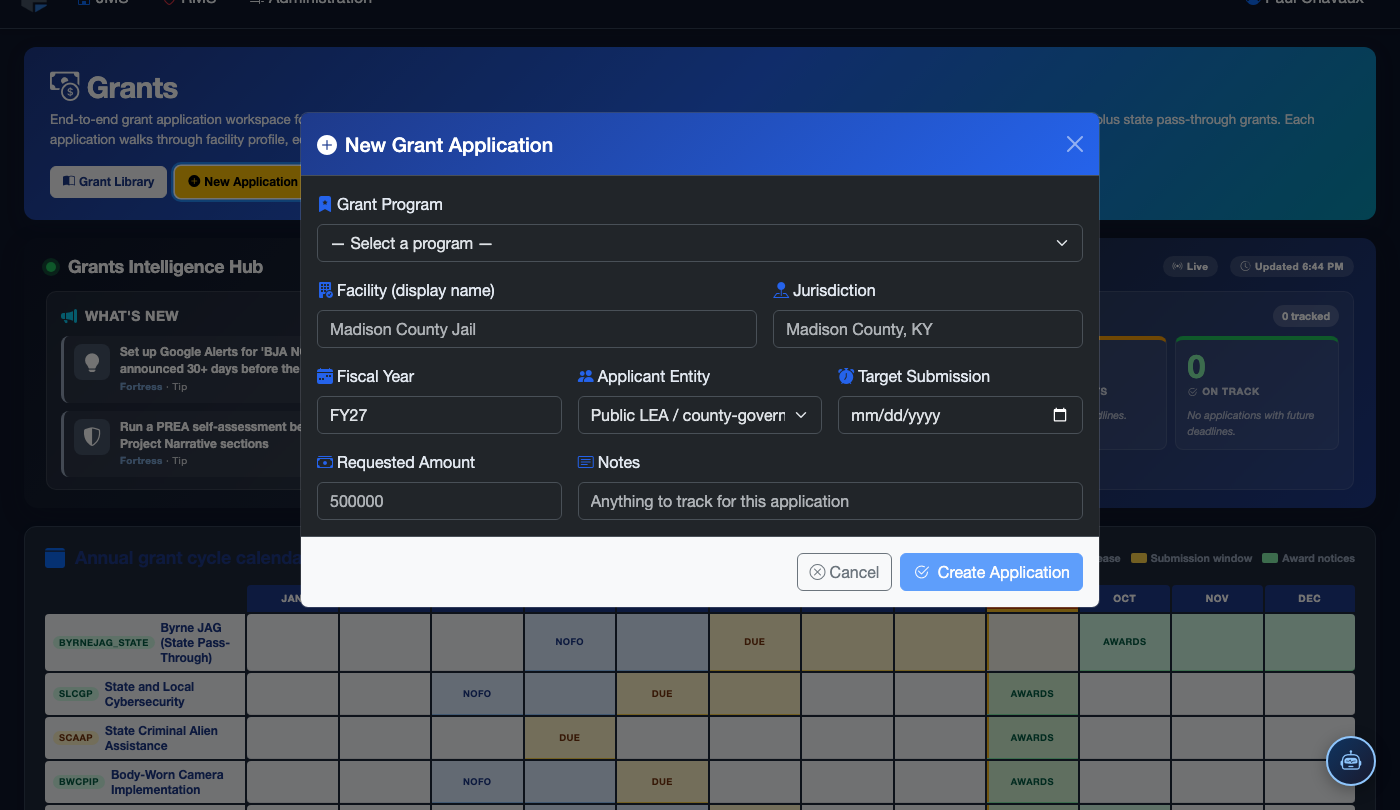Click the Grants money icon in the page header
The image size is (1400, 810).
[x=65, y=87]
